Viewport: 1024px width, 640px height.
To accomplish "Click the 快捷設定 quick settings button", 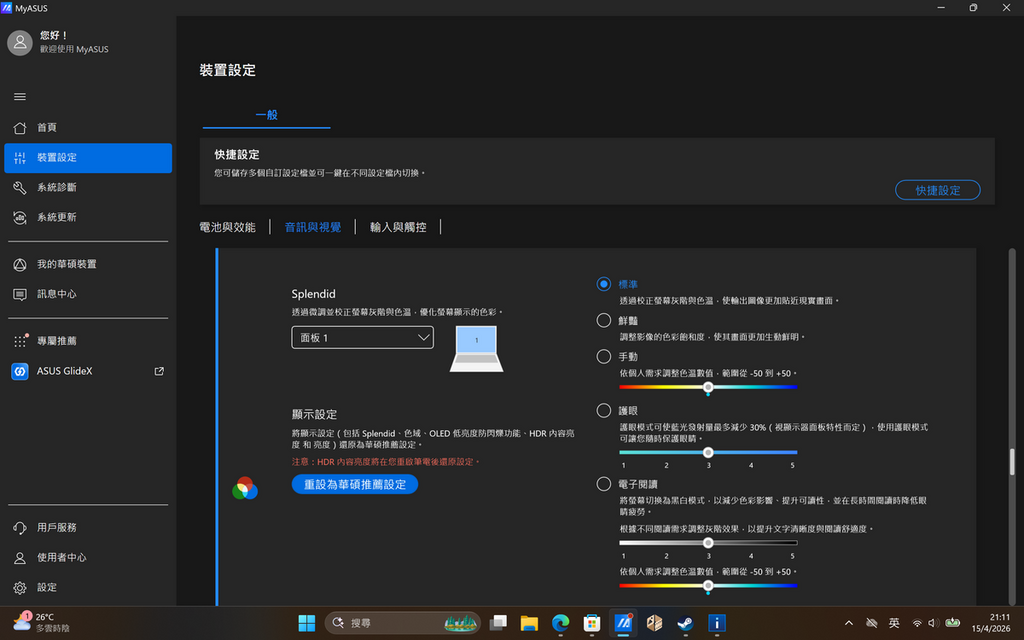I will click(937, 190).
